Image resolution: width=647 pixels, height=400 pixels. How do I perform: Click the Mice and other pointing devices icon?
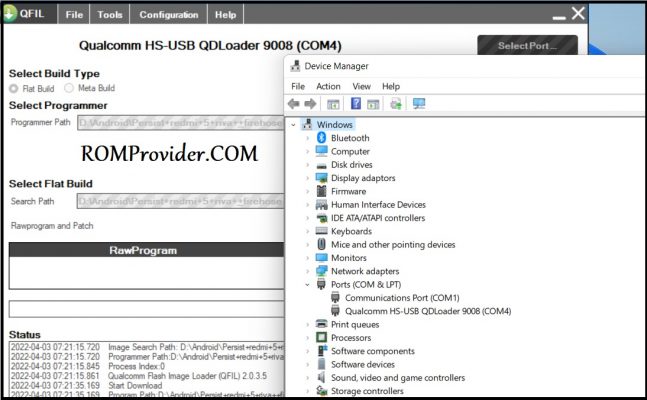click(321, 244)
